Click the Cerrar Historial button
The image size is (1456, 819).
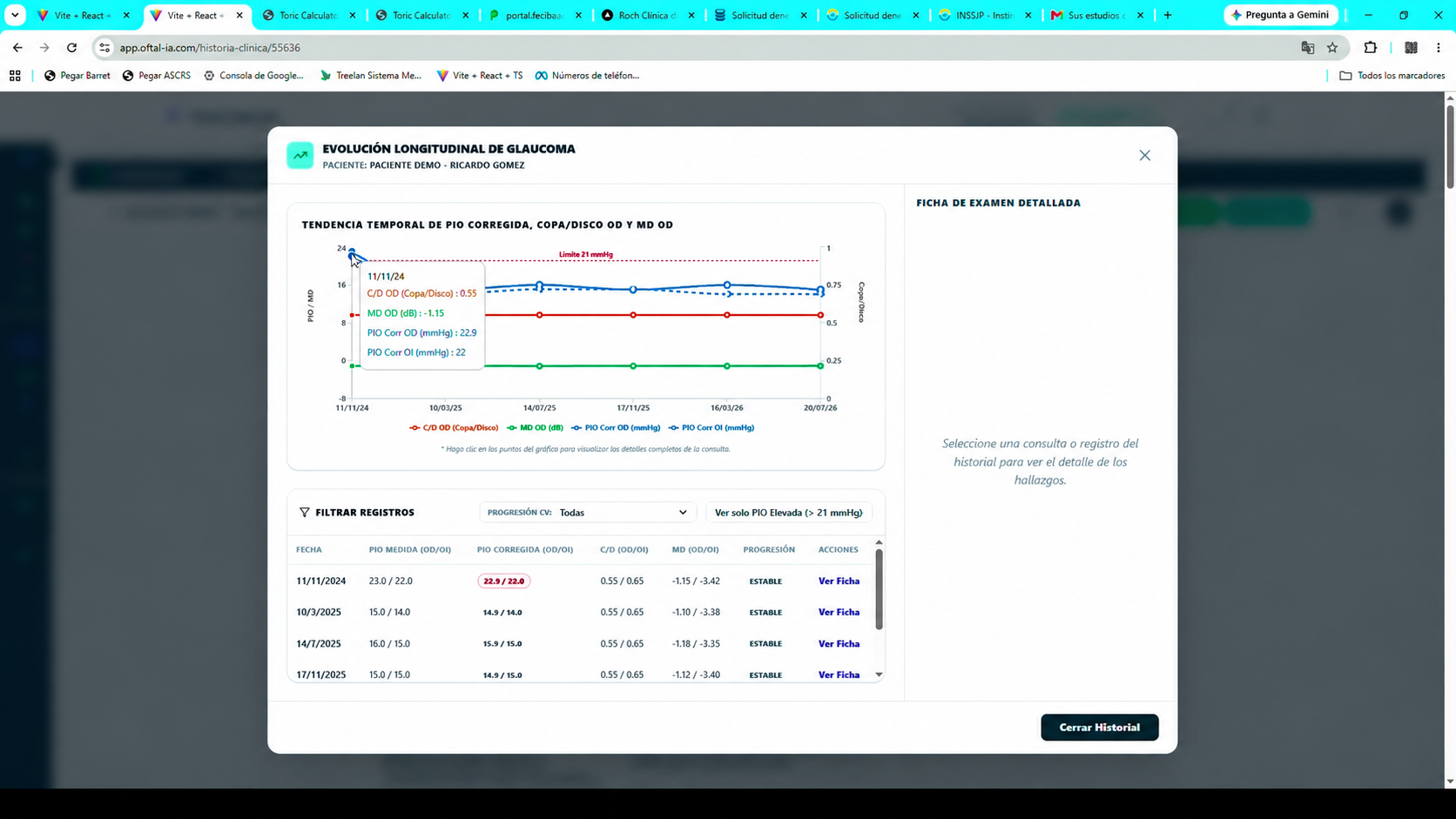(1099, 728)
